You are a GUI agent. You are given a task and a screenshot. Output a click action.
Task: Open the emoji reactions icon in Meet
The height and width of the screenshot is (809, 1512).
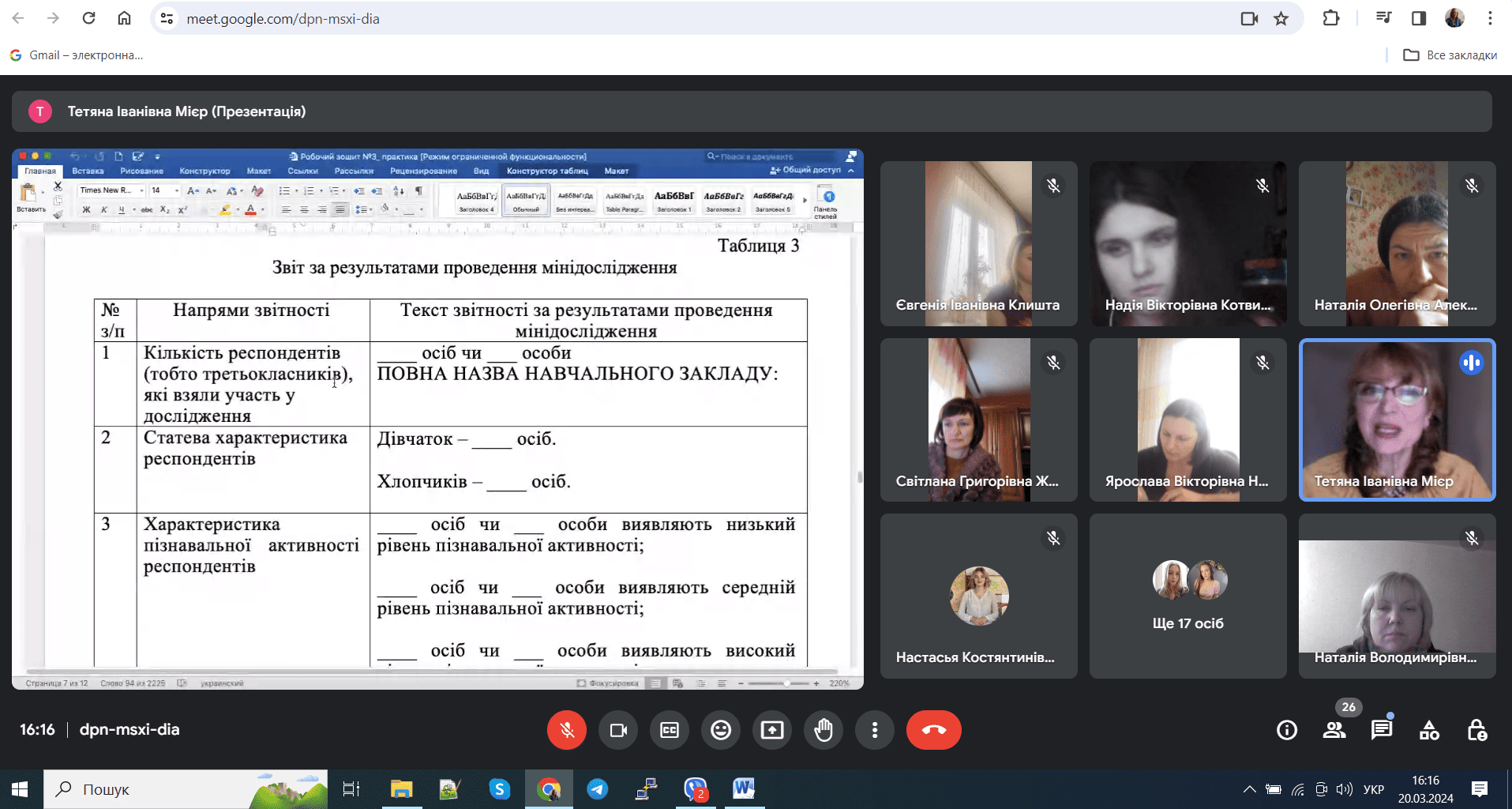[721, 730]
